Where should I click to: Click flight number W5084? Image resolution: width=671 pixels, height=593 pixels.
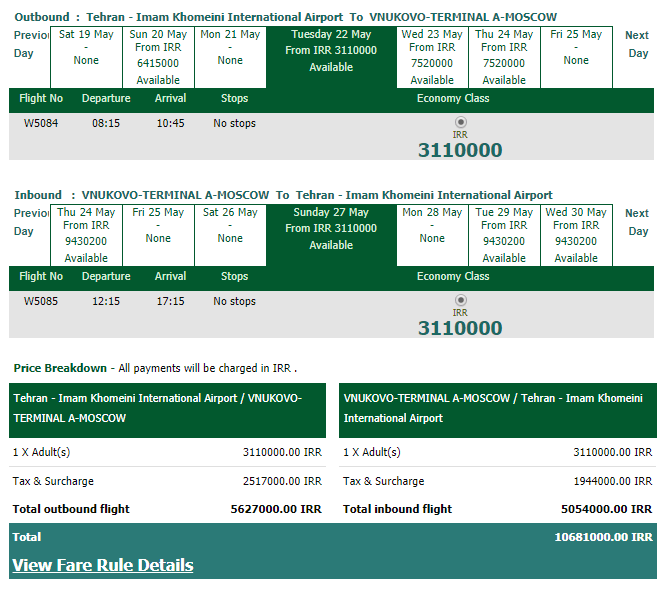[41, 123]
